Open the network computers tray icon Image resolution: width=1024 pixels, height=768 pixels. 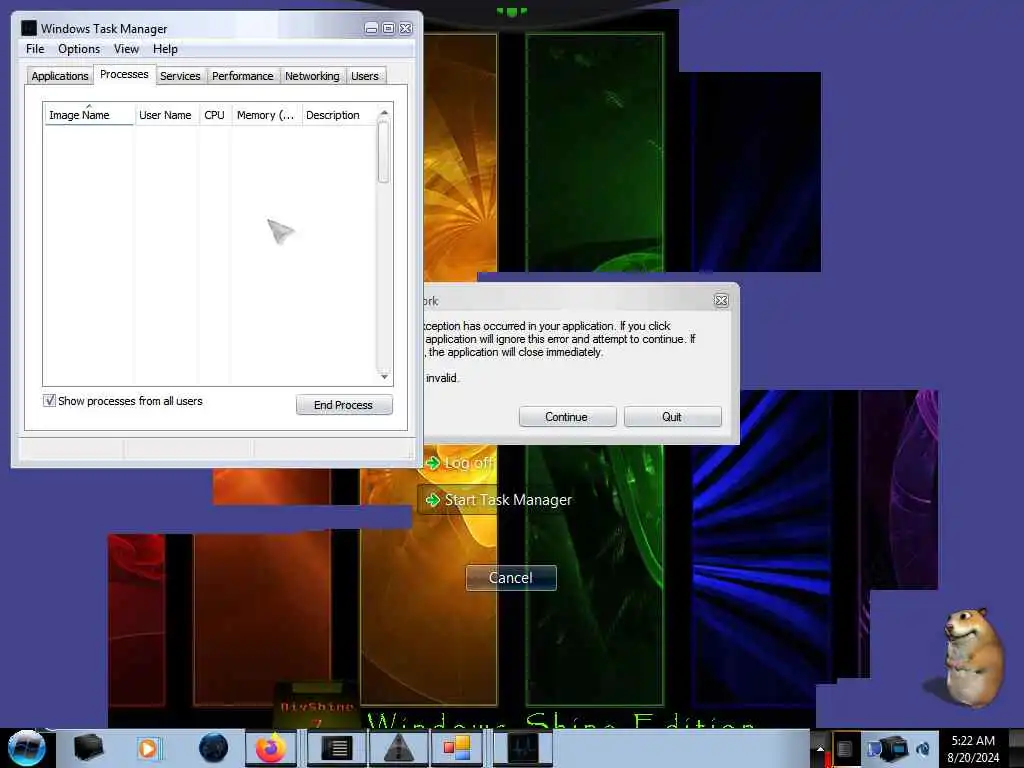point(888,749)
